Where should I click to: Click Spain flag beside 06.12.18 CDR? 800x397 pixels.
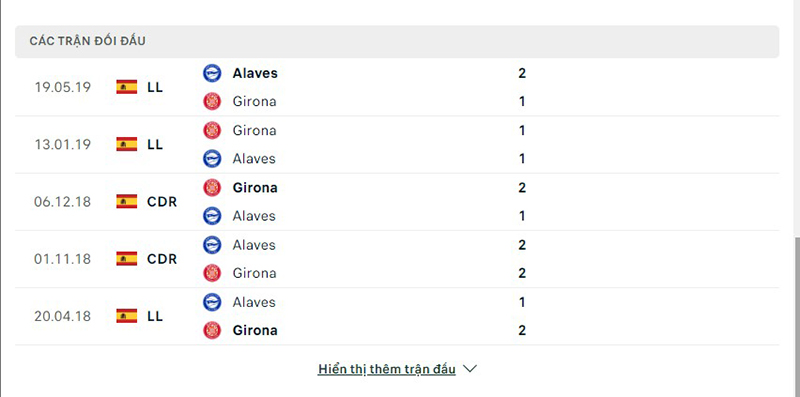(x=127, y=202)
